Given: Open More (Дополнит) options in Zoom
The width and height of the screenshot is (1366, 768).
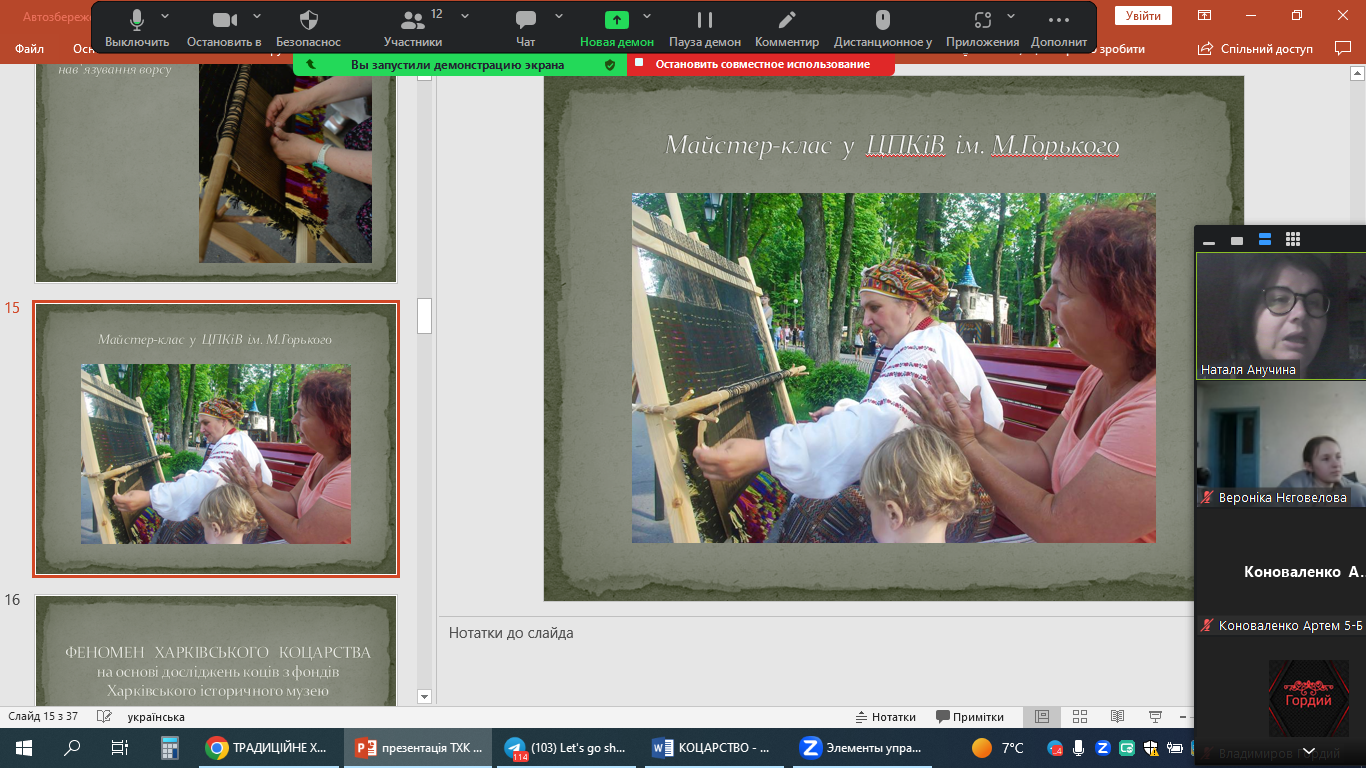Looking at the screenshot, I should [1059, 28].
